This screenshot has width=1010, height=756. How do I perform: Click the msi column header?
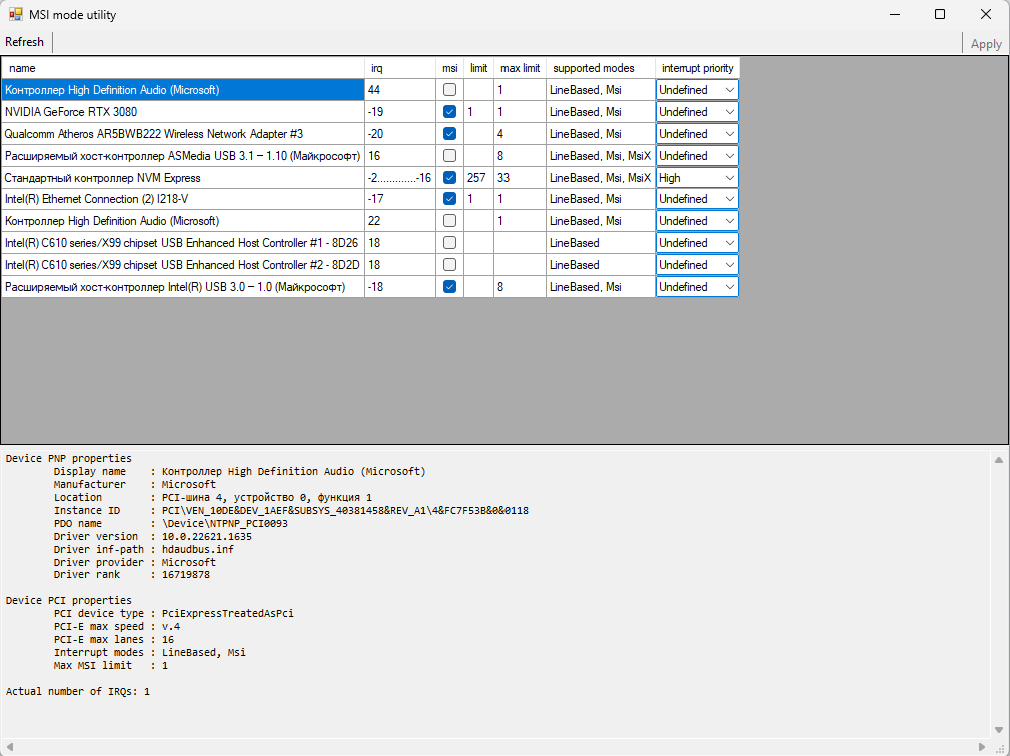450,68
